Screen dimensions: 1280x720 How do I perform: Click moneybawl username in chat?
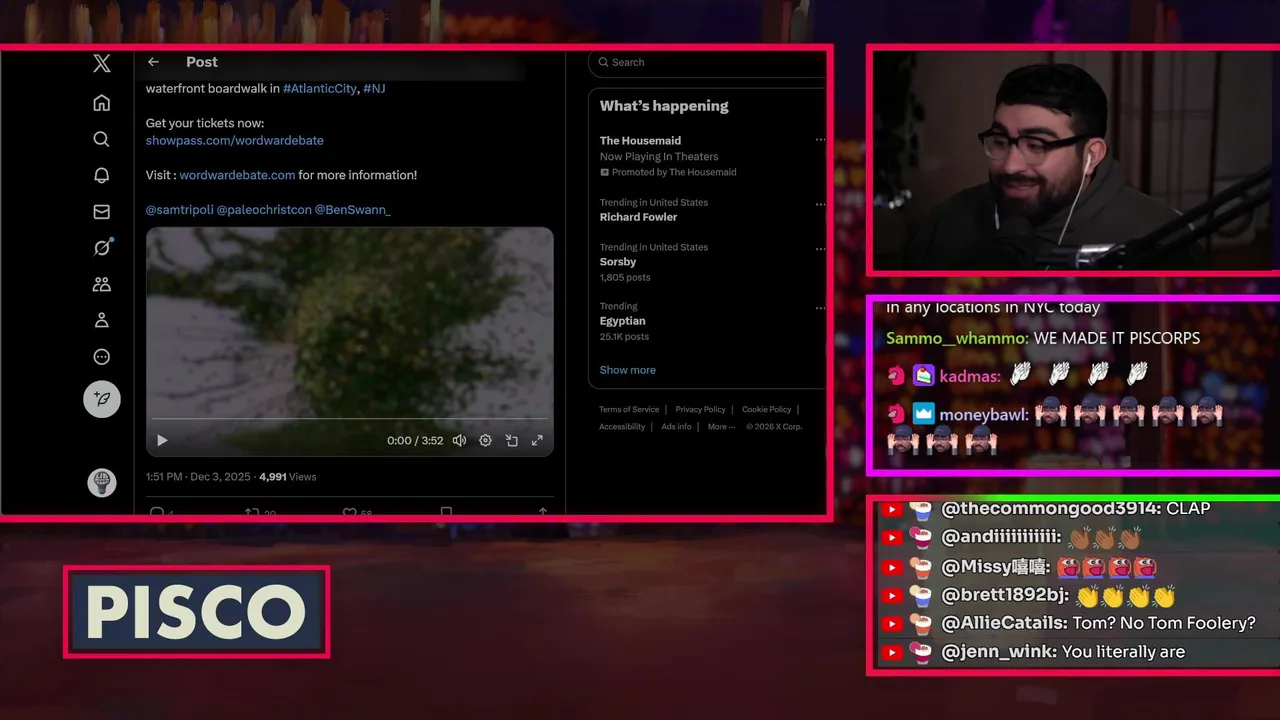click(983, 415)
